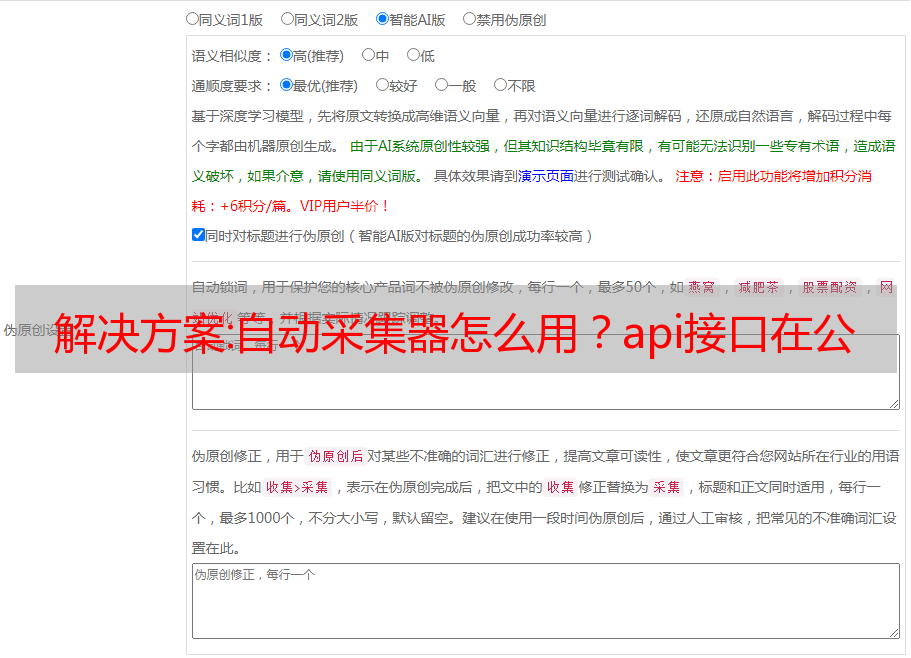Set 通顺度要求 to 较好

[382, 85]
